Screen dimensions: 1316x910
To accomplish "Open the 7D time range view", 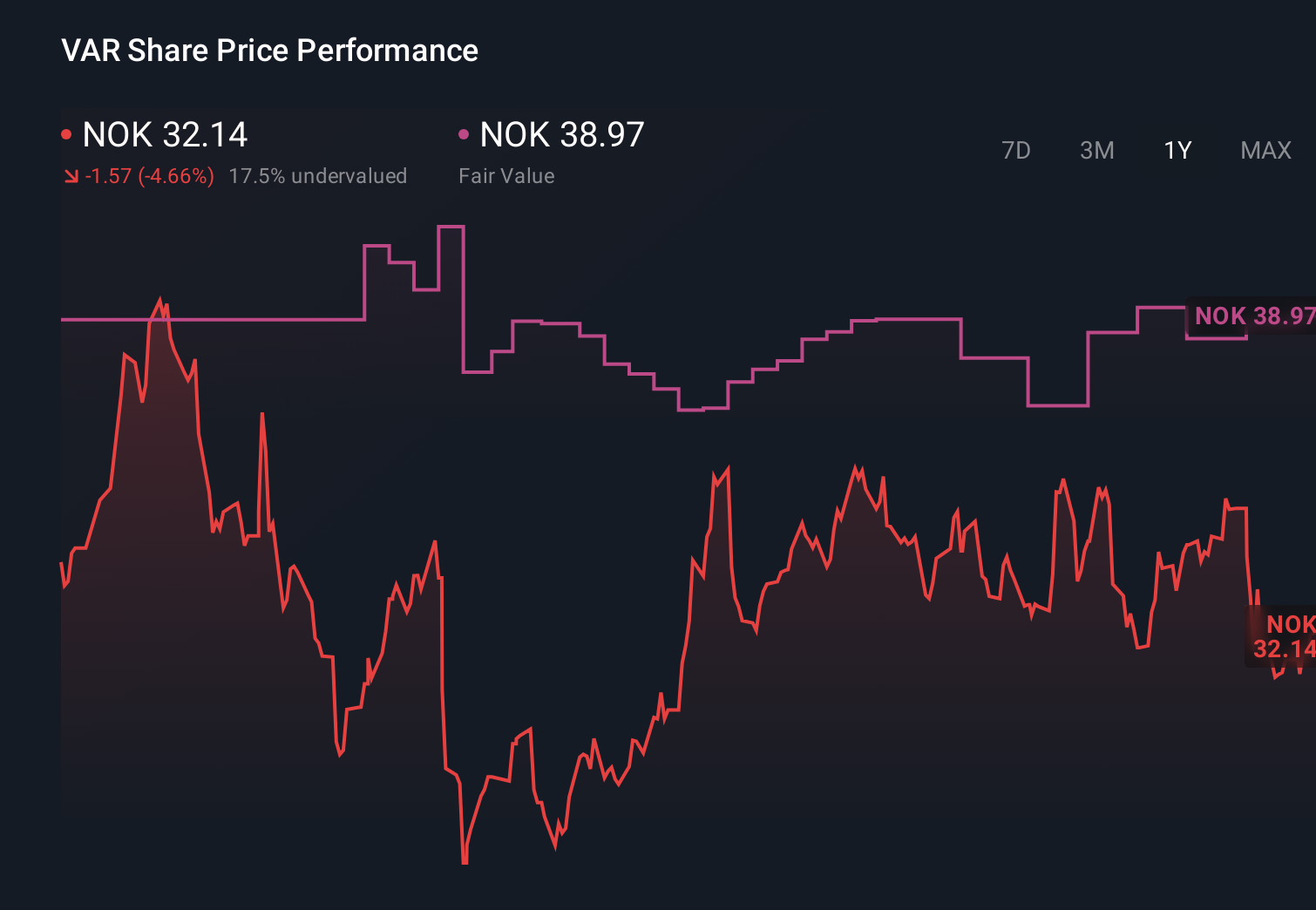I will coord(1017,150).
